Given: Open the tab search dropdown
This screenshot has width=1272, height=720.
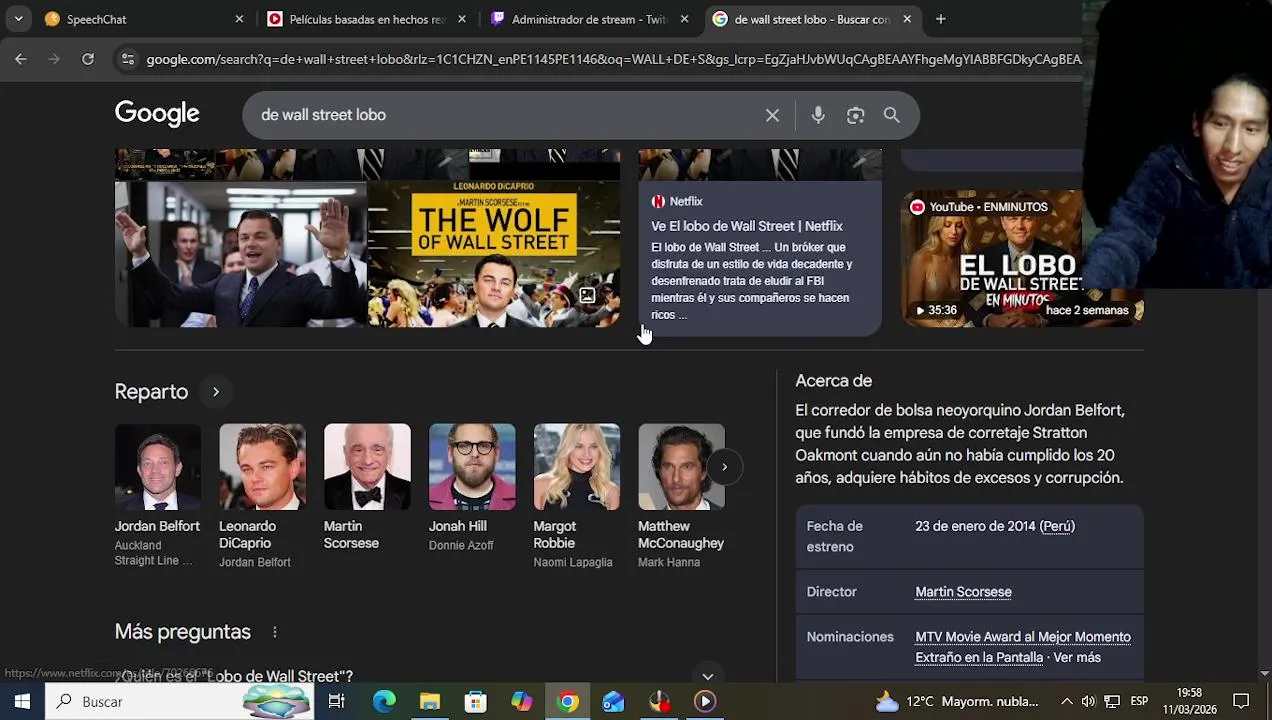Looking at the screenshot, I should (18, 19).
